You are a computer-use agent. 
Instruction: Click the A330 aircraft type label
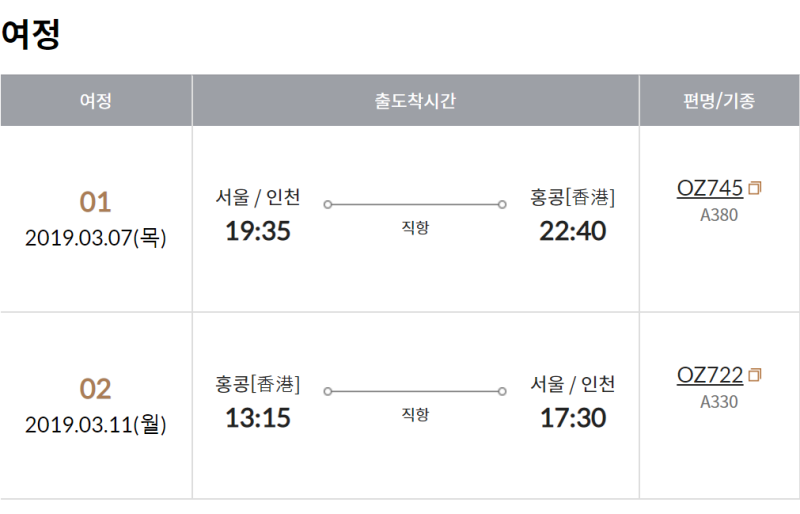(x=719, y=402)
